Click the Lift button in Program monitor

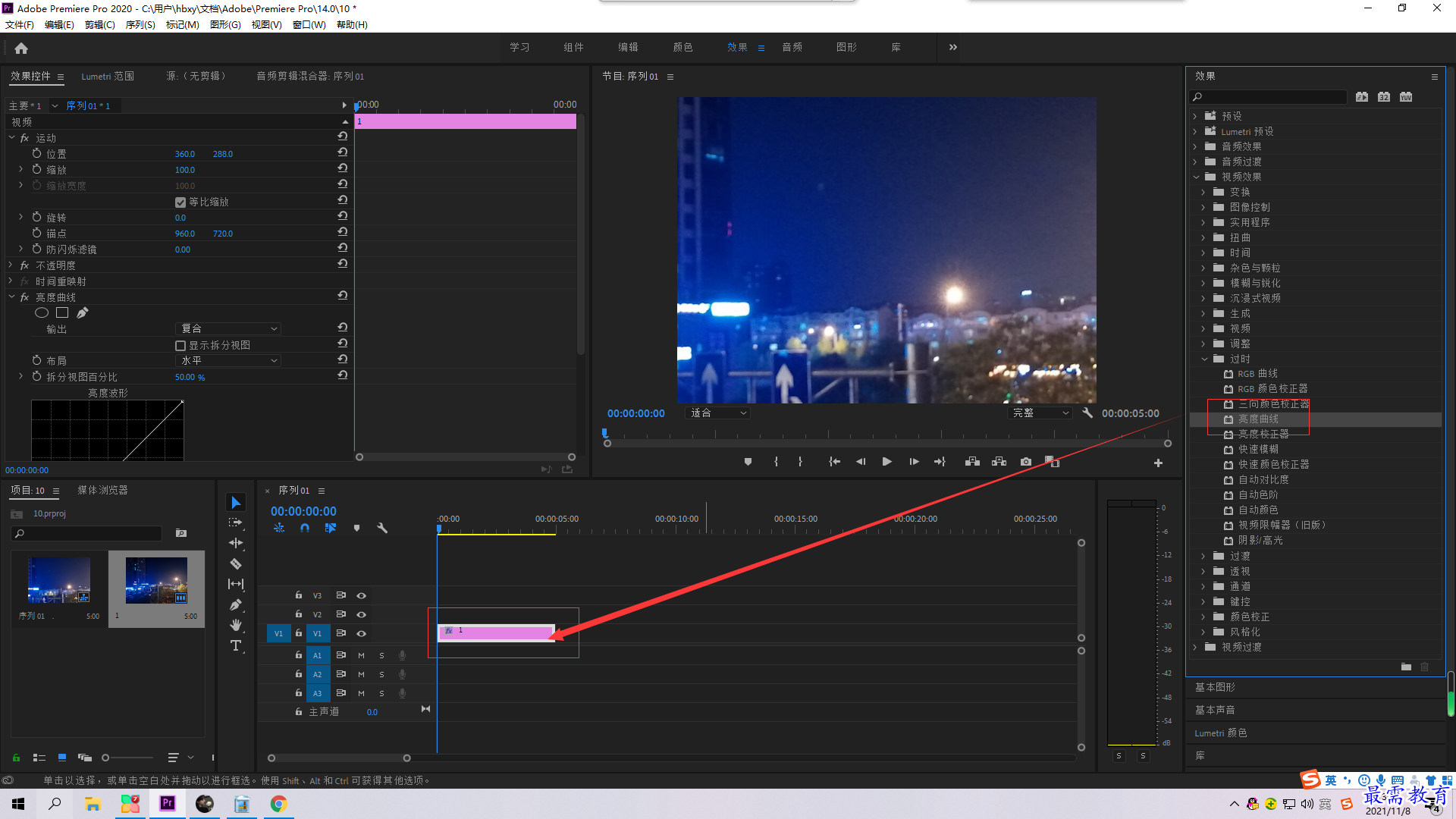tap(972, 462)
